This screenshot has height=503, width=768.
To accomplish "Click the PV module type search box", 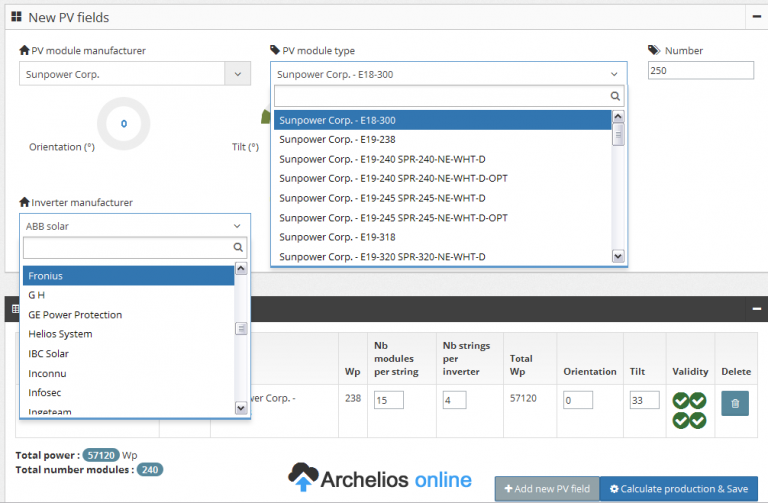I will tap(448, 96).
